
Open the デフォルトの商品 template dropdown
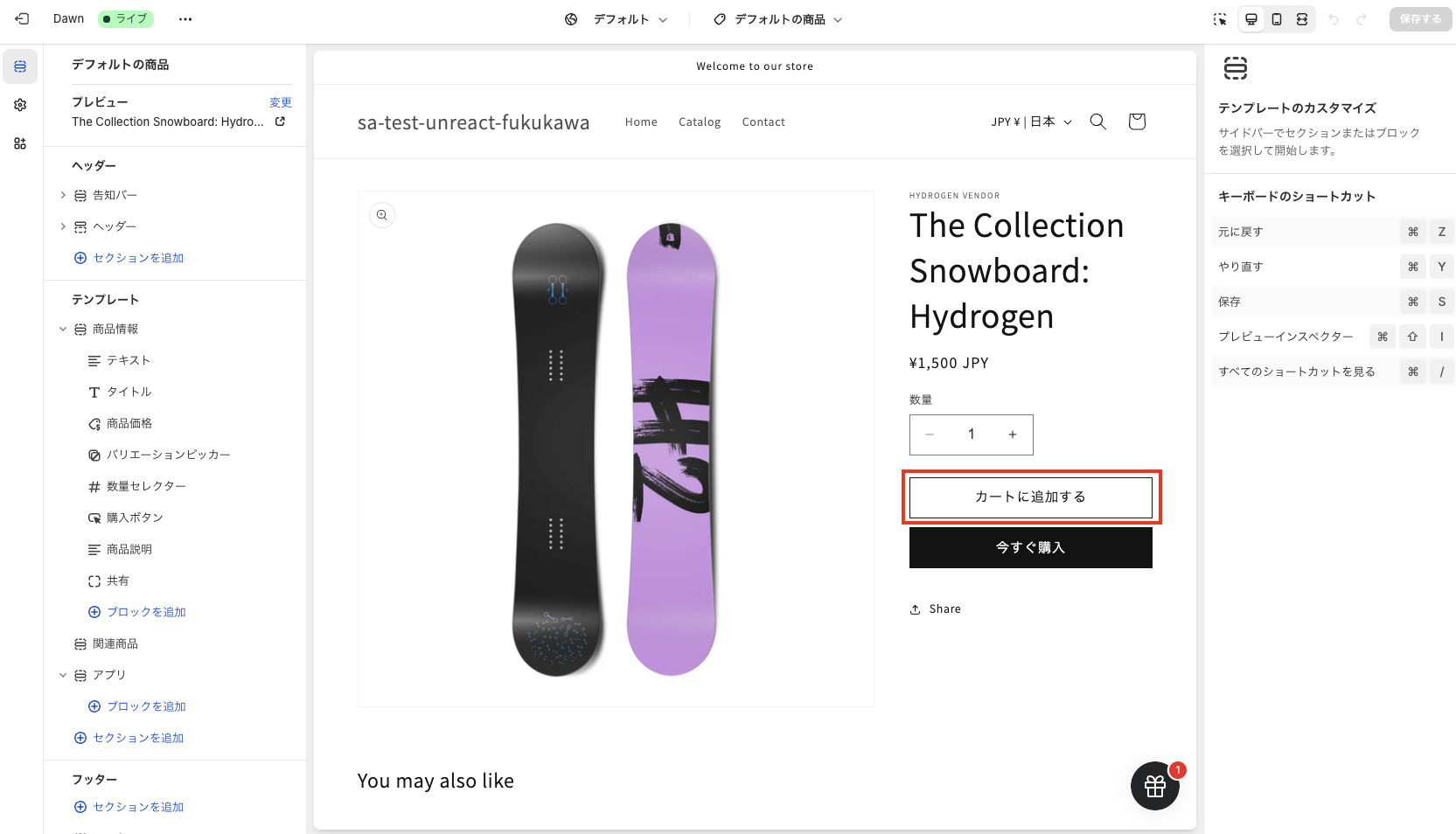(x=778, y=19)
